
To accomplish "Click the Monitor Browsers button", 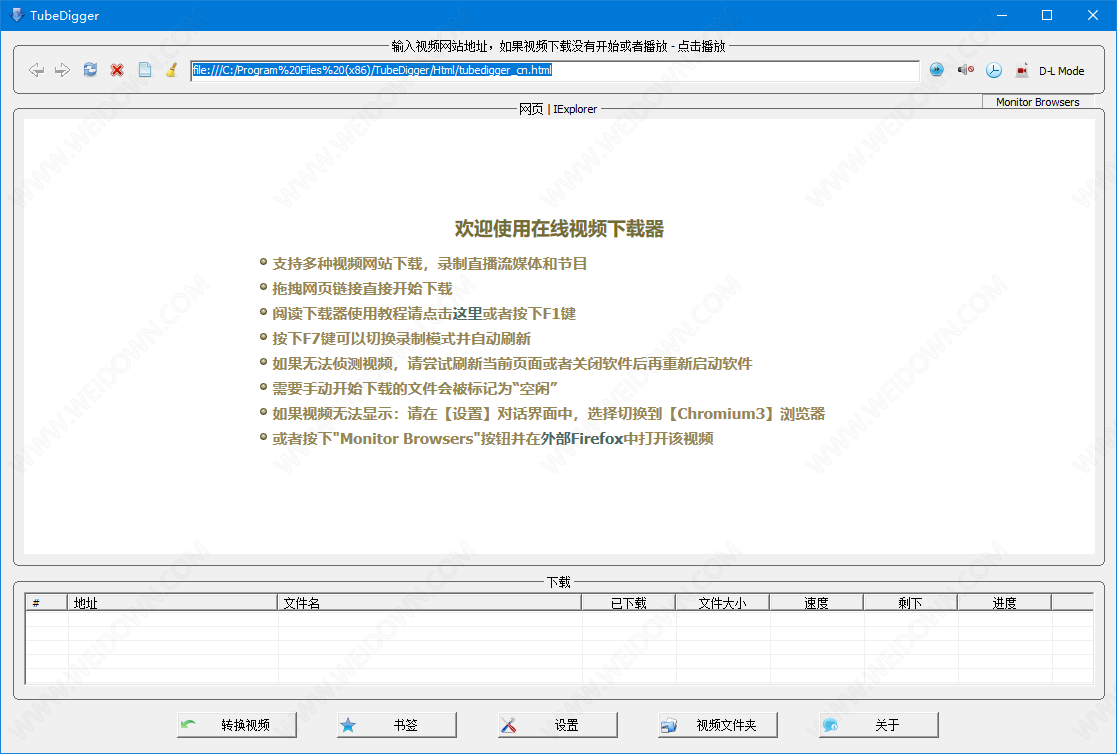I will [1037, 102].
